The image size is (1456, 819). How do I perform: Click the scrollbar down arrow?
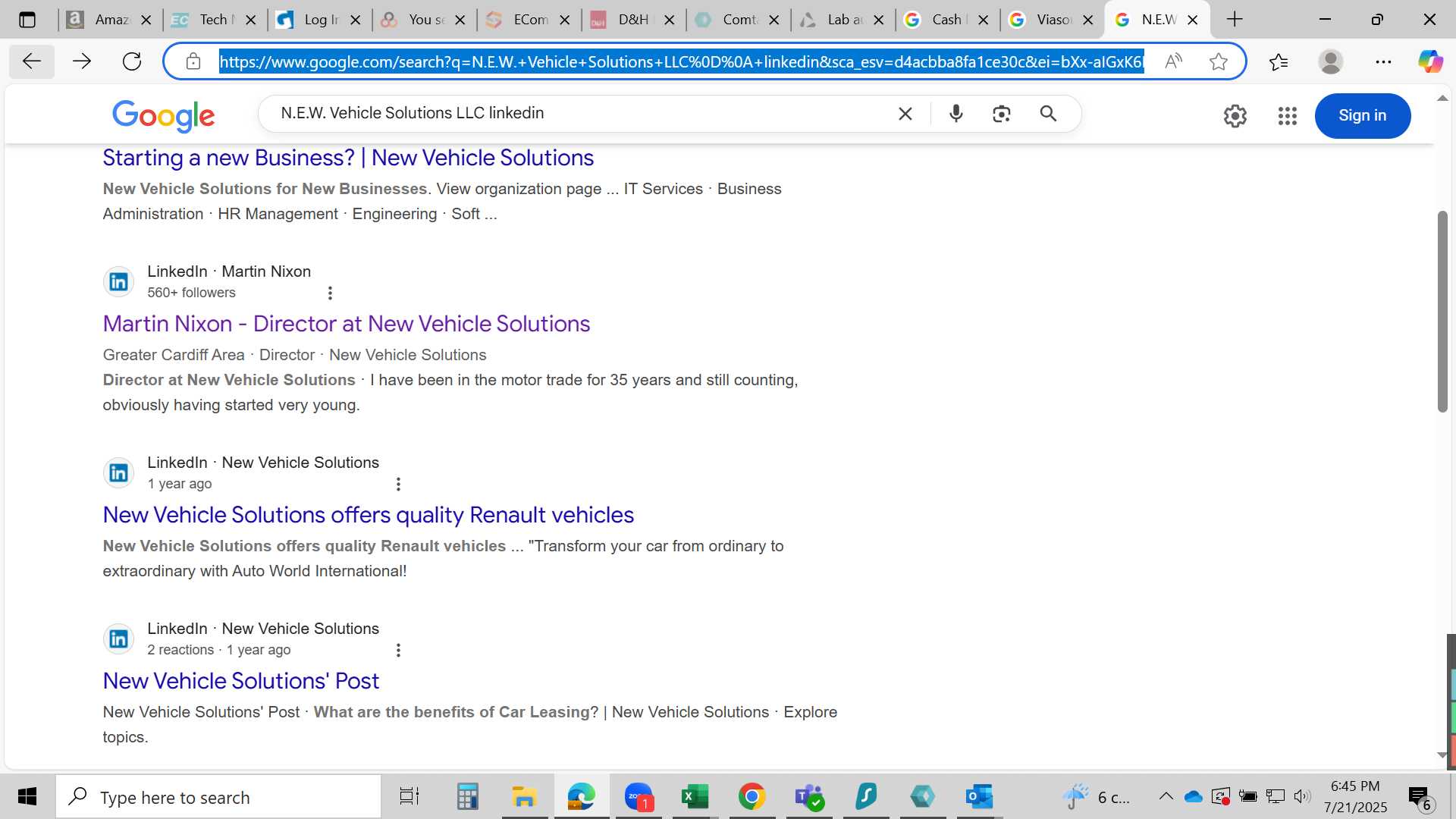click(x=1442, y=755)
